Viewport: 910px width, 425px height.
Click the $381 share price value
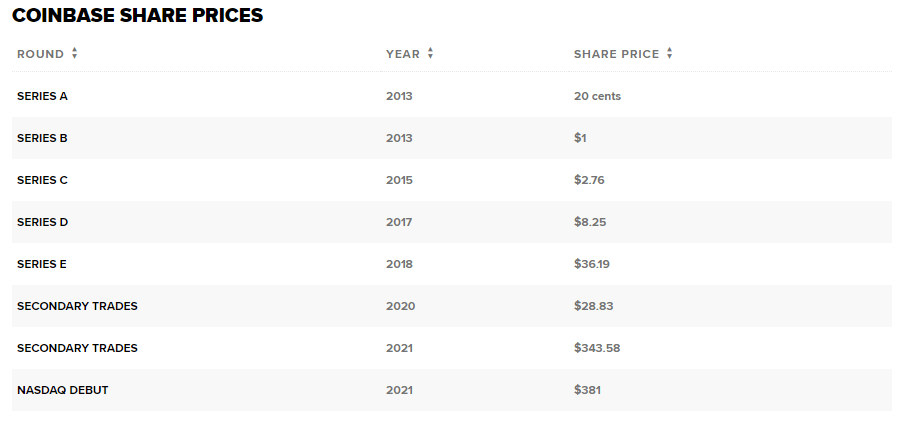(587, 390)
